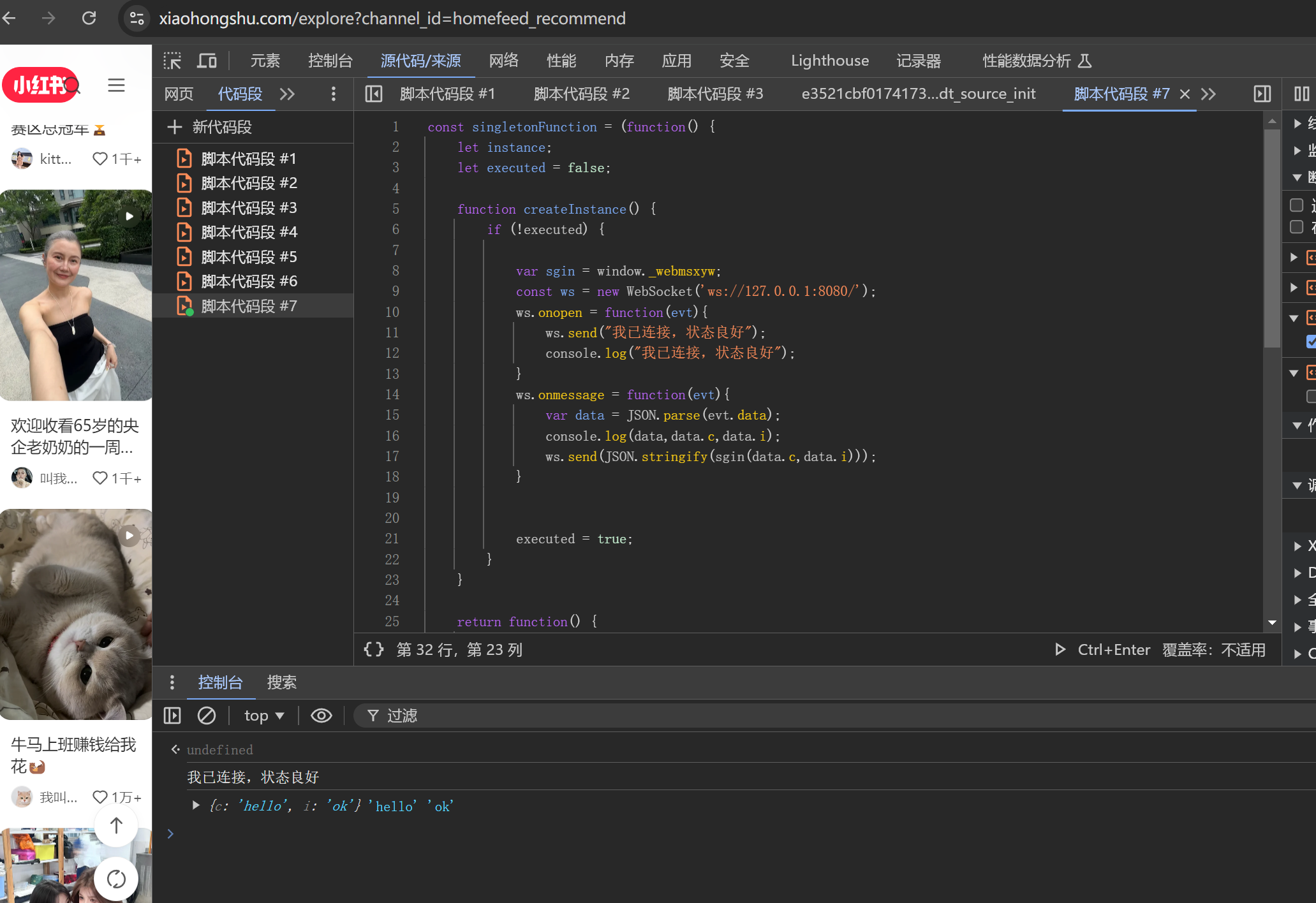
Task: Like the cat post heart icon
Action: 100,797
